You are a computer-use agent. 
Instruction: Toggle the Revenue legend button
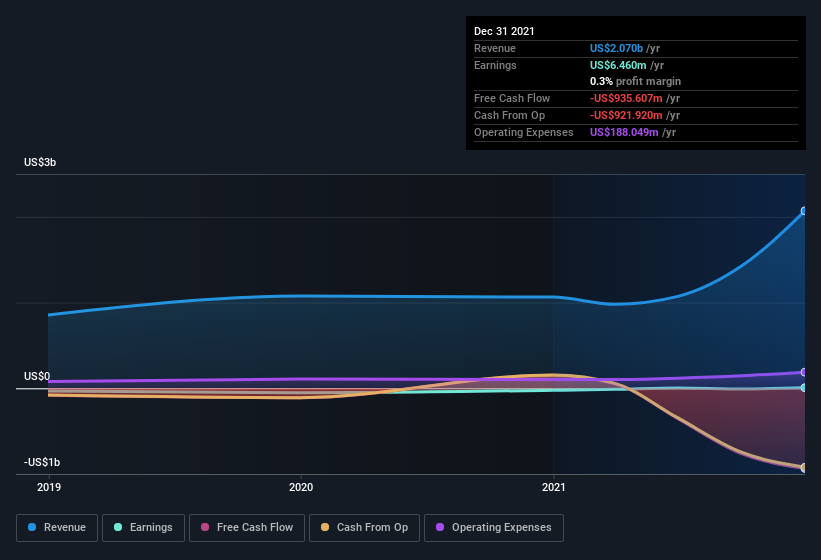[57, 528]
